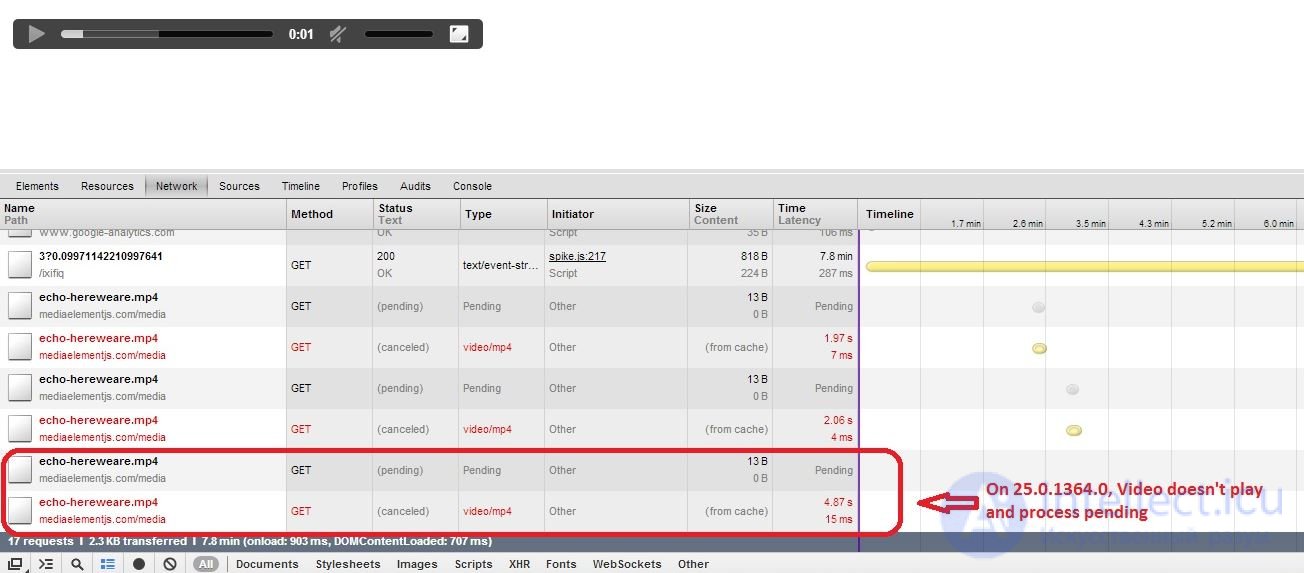Toggle mute on the video player

338,34
